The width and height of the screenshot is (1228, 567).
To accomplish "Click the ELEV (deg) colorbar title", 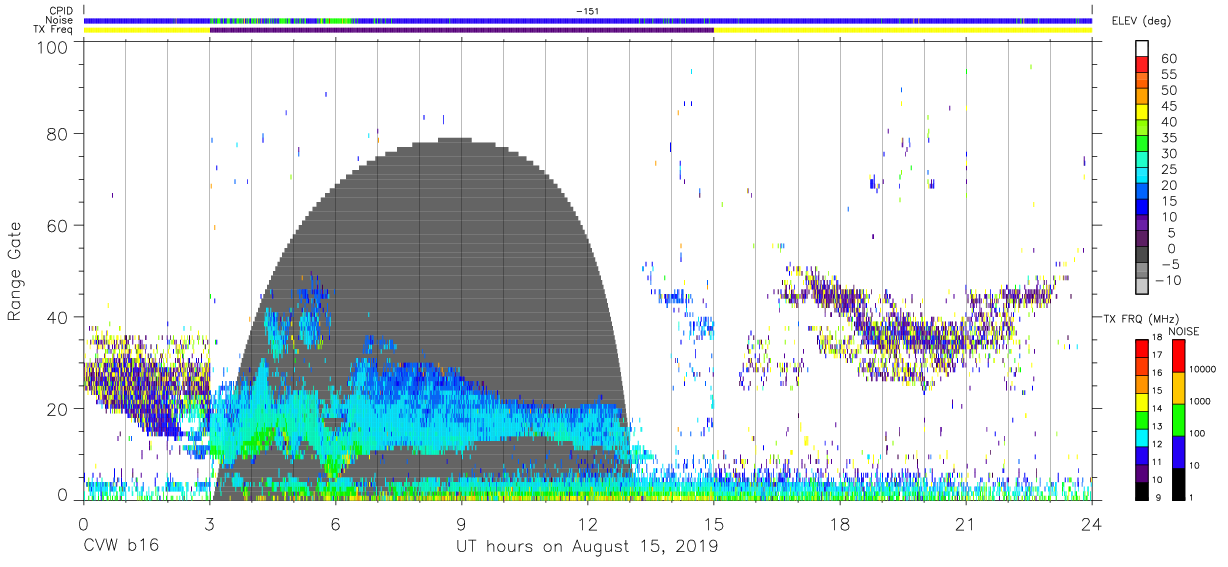I will [1141, 21].
